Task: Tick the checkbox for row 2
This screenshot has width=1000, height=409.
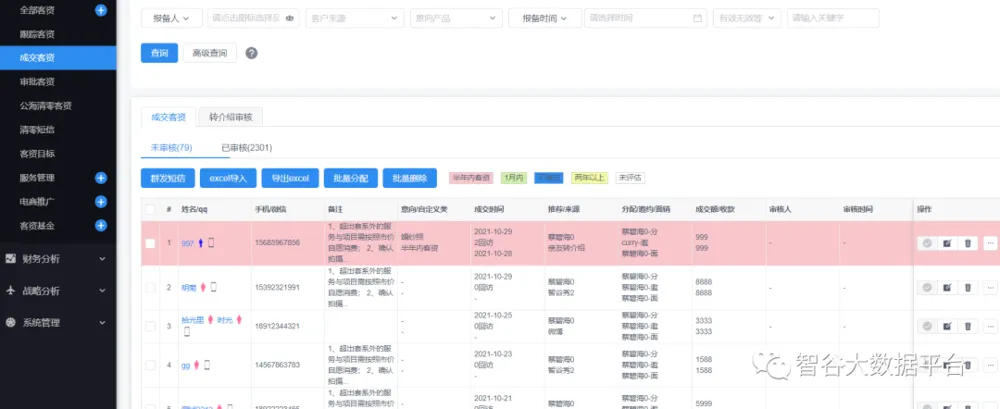Action: [150, 288]
